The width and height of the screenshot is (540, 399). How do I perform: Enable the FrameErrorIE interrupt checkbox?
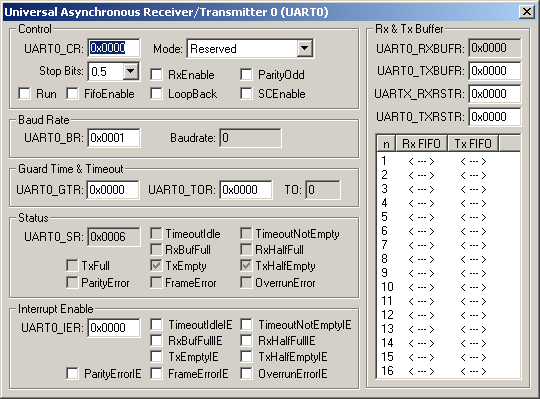pyautogui.click(x=156, y=374)
